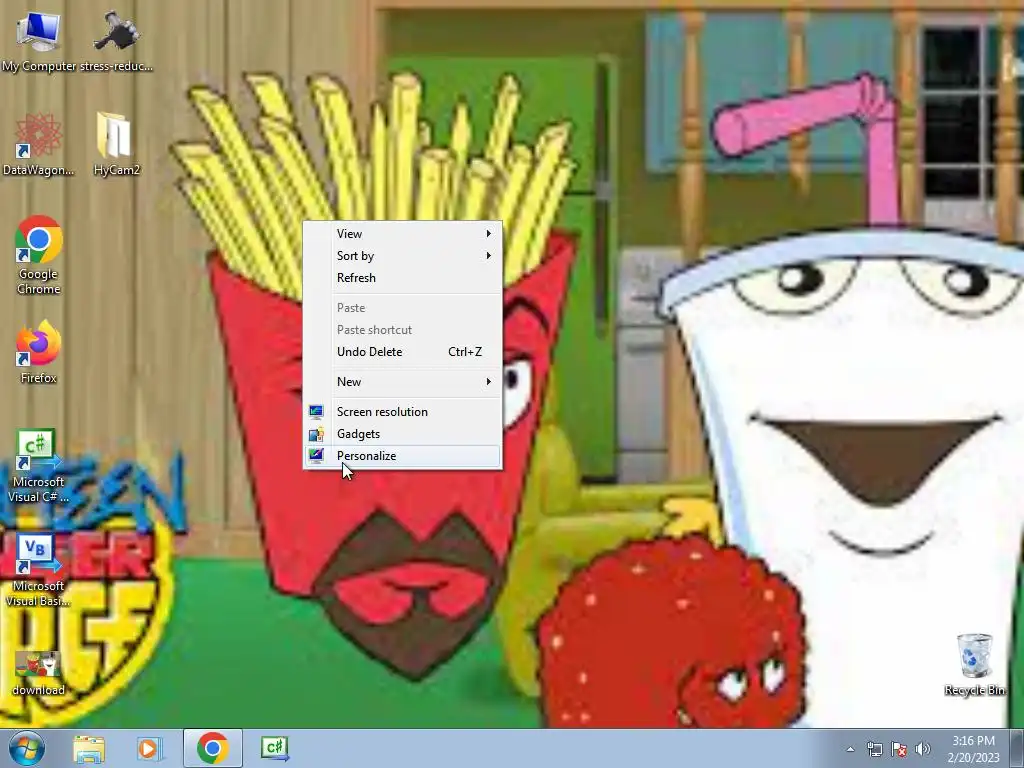Show hidden tray icons arrow
Screen dimensions: 1024x768
coord(850,749)
